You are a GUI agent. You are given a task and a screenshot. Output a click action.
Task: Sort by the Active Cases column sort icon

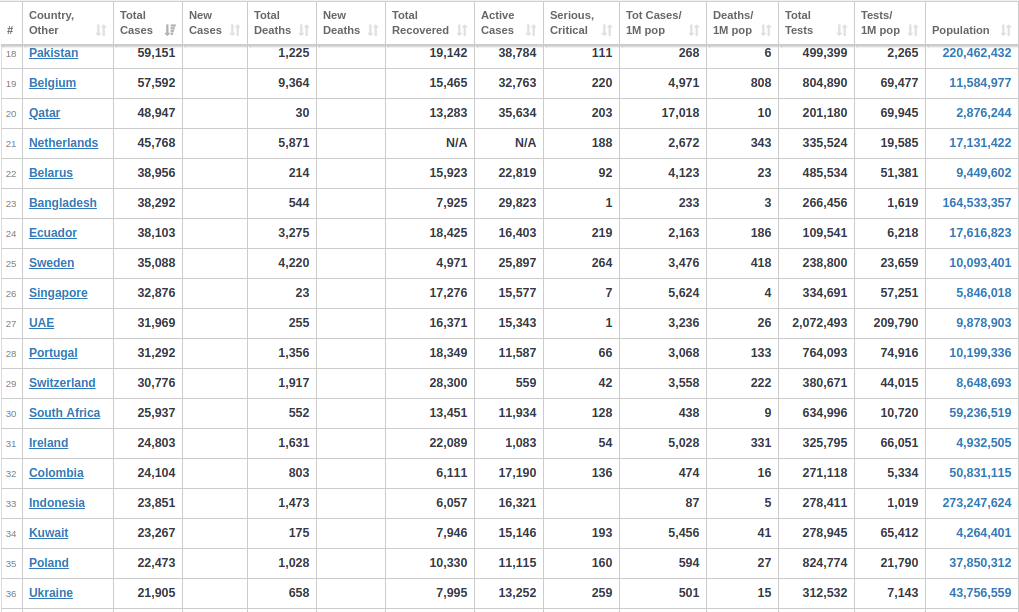[530, 30]
